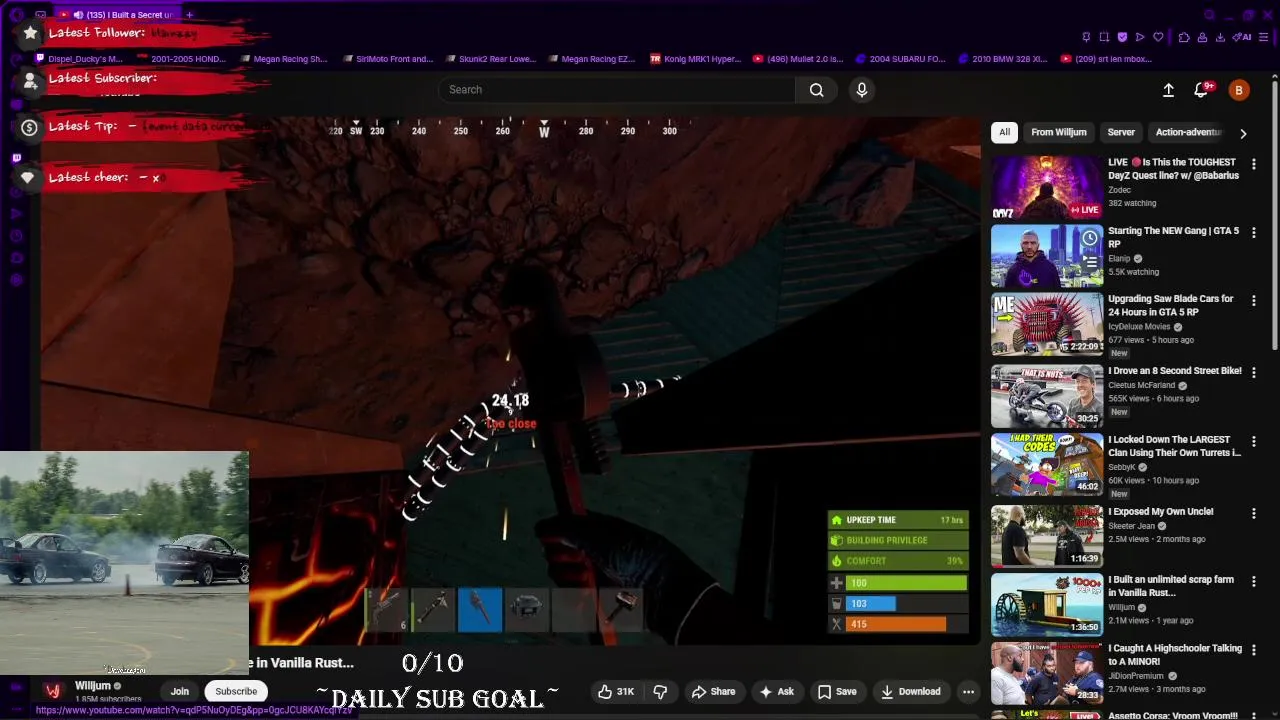The image size is (1280, 720).
Task: Click the Ask button
Action: pos(777,691)
